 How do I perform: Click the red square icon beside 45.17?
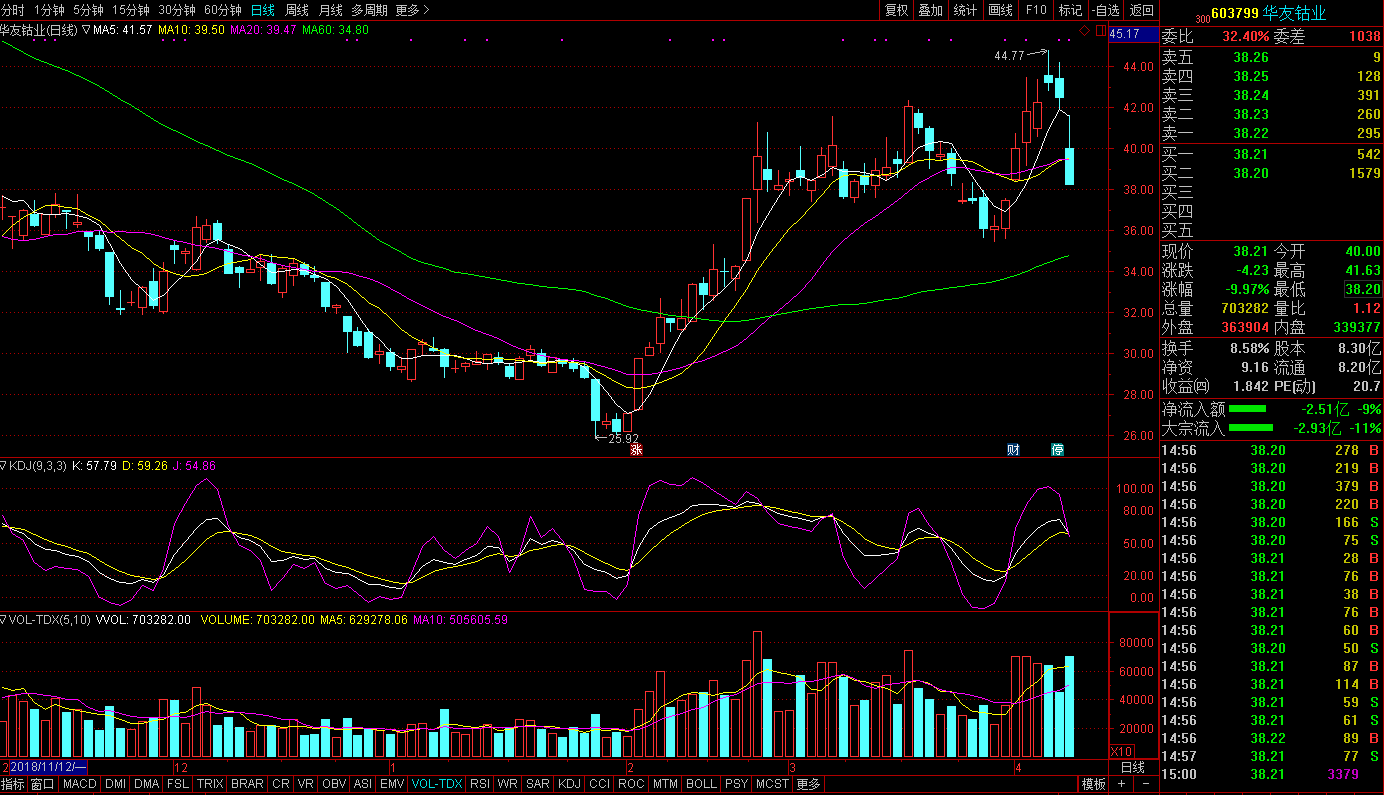(1100, 31)
